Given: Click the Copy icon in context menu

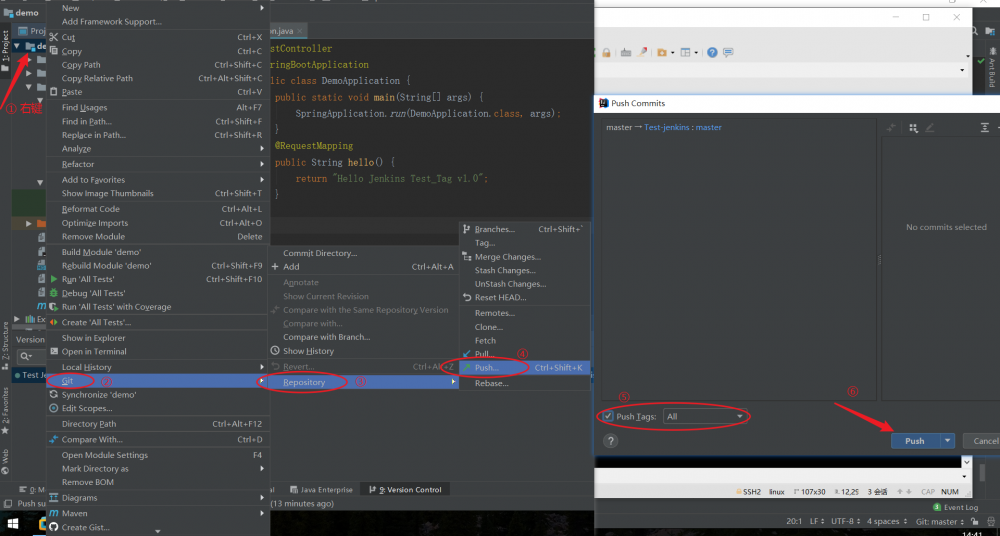Looking at the screenshot, I should point(54,51).
